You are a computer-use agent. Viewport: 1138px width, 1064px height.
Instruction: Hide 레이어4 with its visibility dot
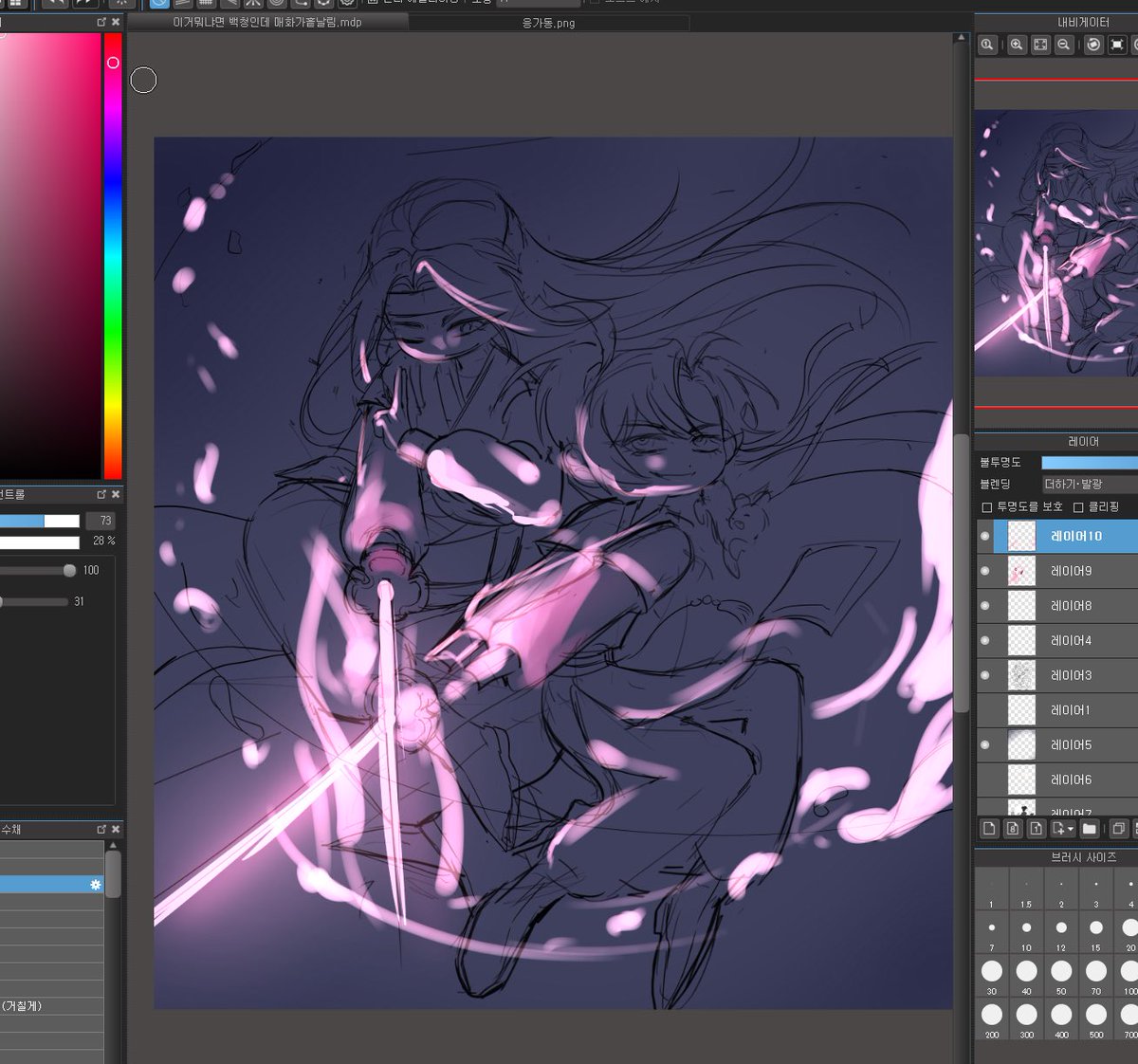click(x=984, y=640)
